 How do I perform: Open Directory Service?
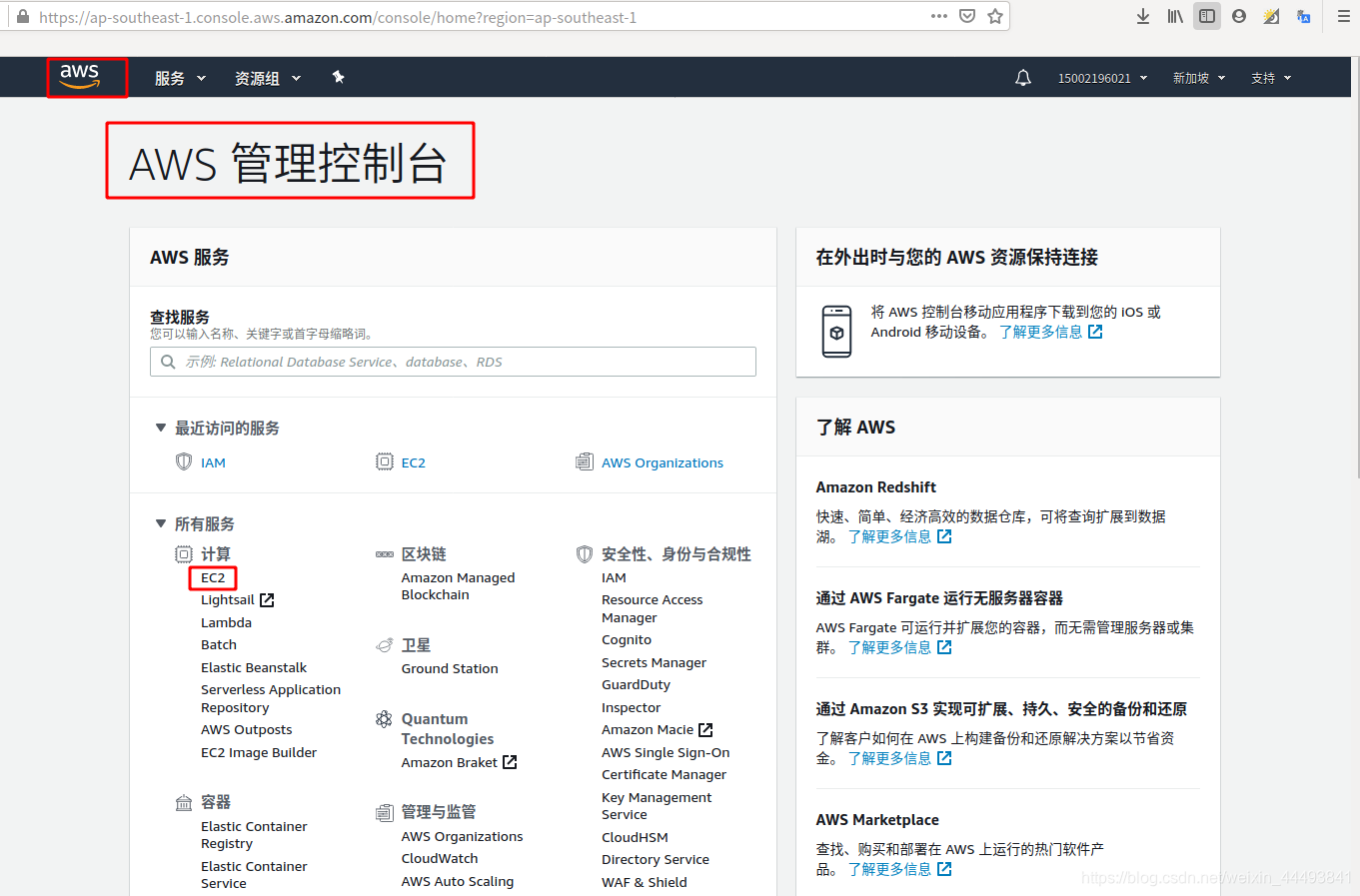(x=656, y=859)
